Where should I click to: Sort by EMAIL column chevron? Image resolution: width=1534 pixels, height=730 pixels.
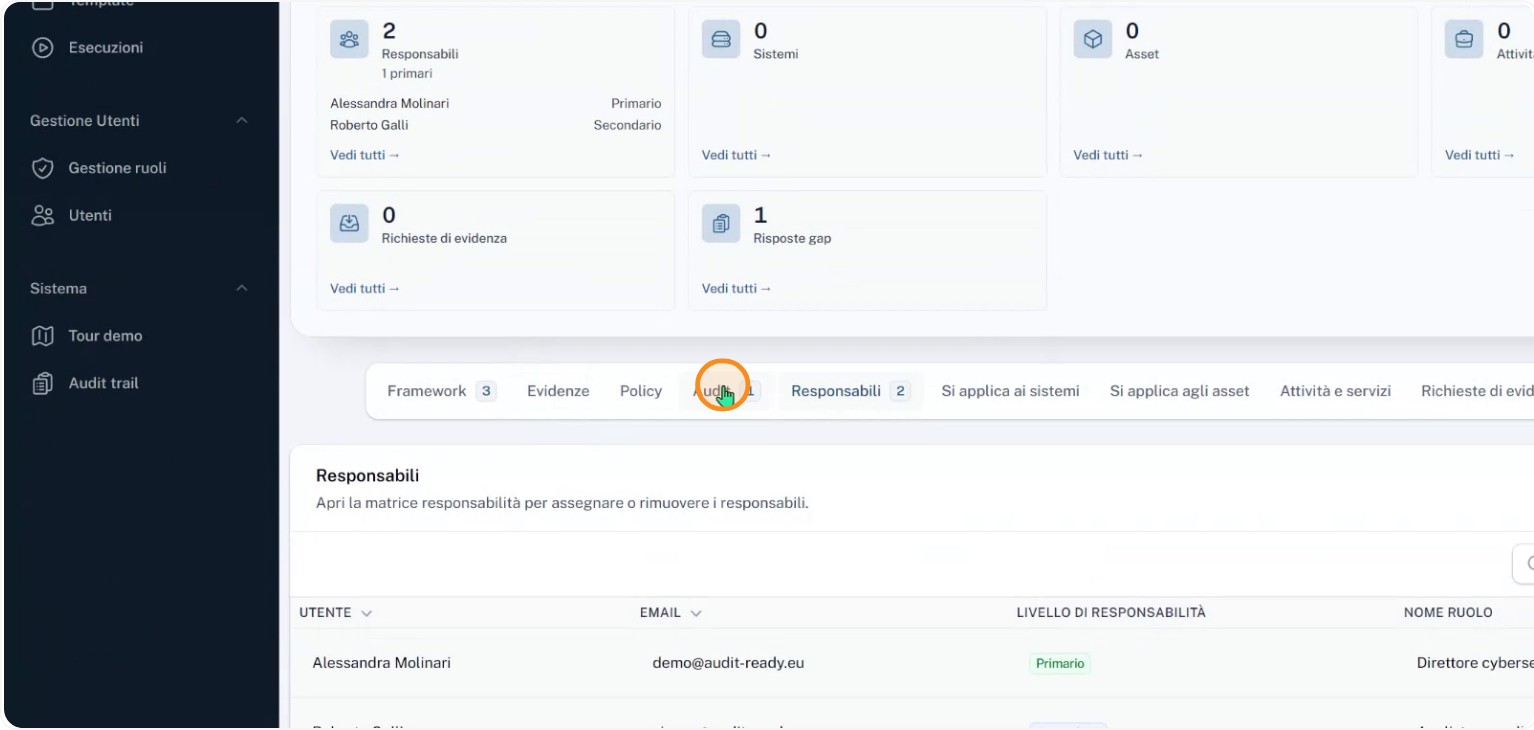click(696, 613)
